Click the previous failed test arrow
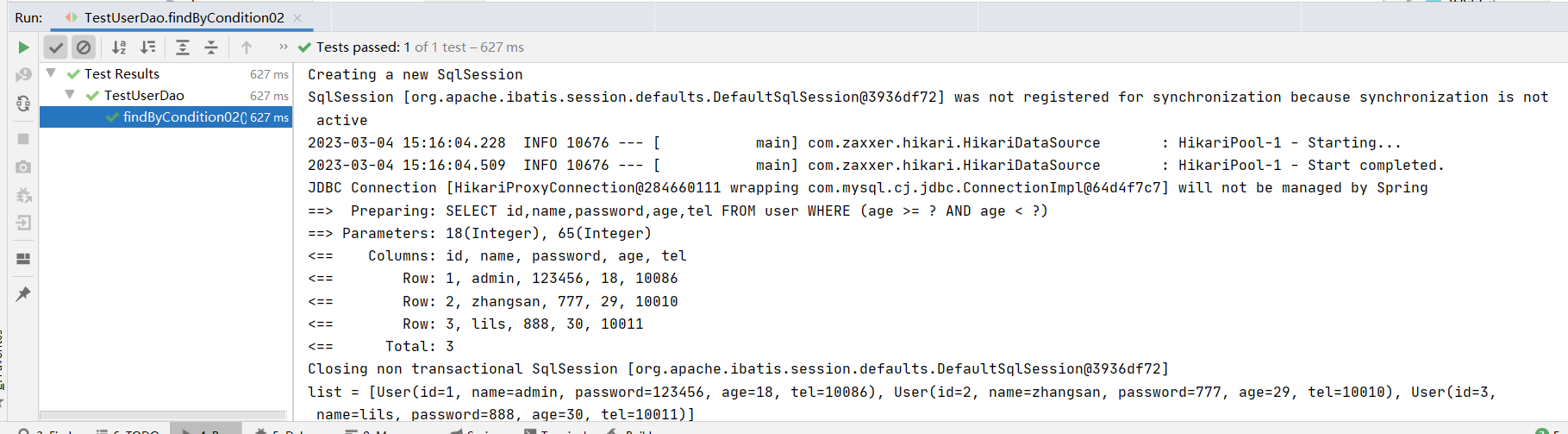This screenshot has height=434, width=1568. [x=247, y=47]
